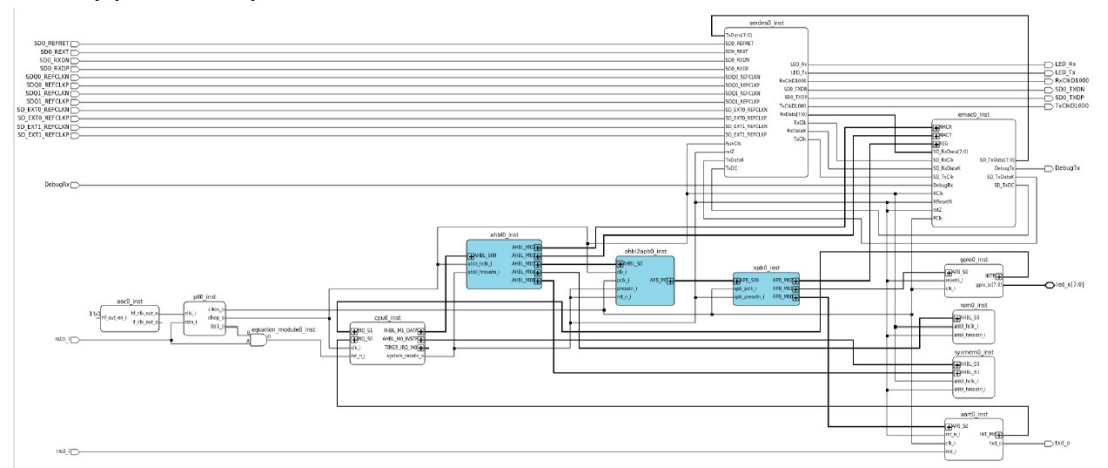Expand the AHBL_S00 bus on ahbl0_inst

coord(471,255)
